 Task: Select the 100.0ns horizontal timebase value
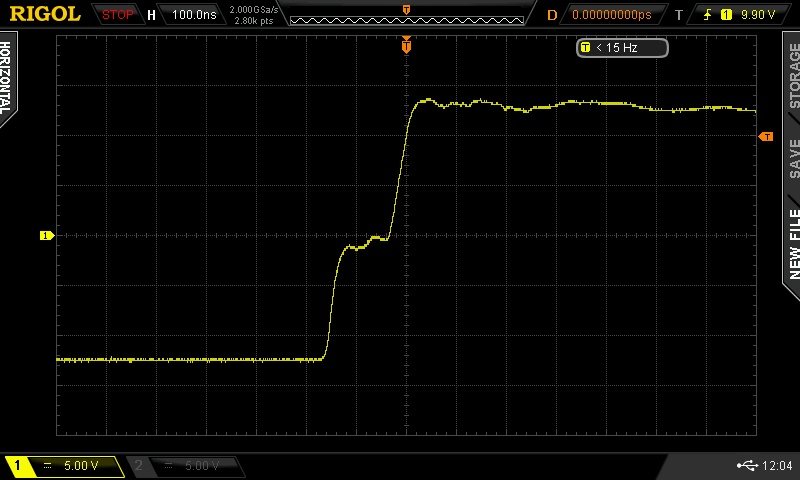click(x=194, y=15)
